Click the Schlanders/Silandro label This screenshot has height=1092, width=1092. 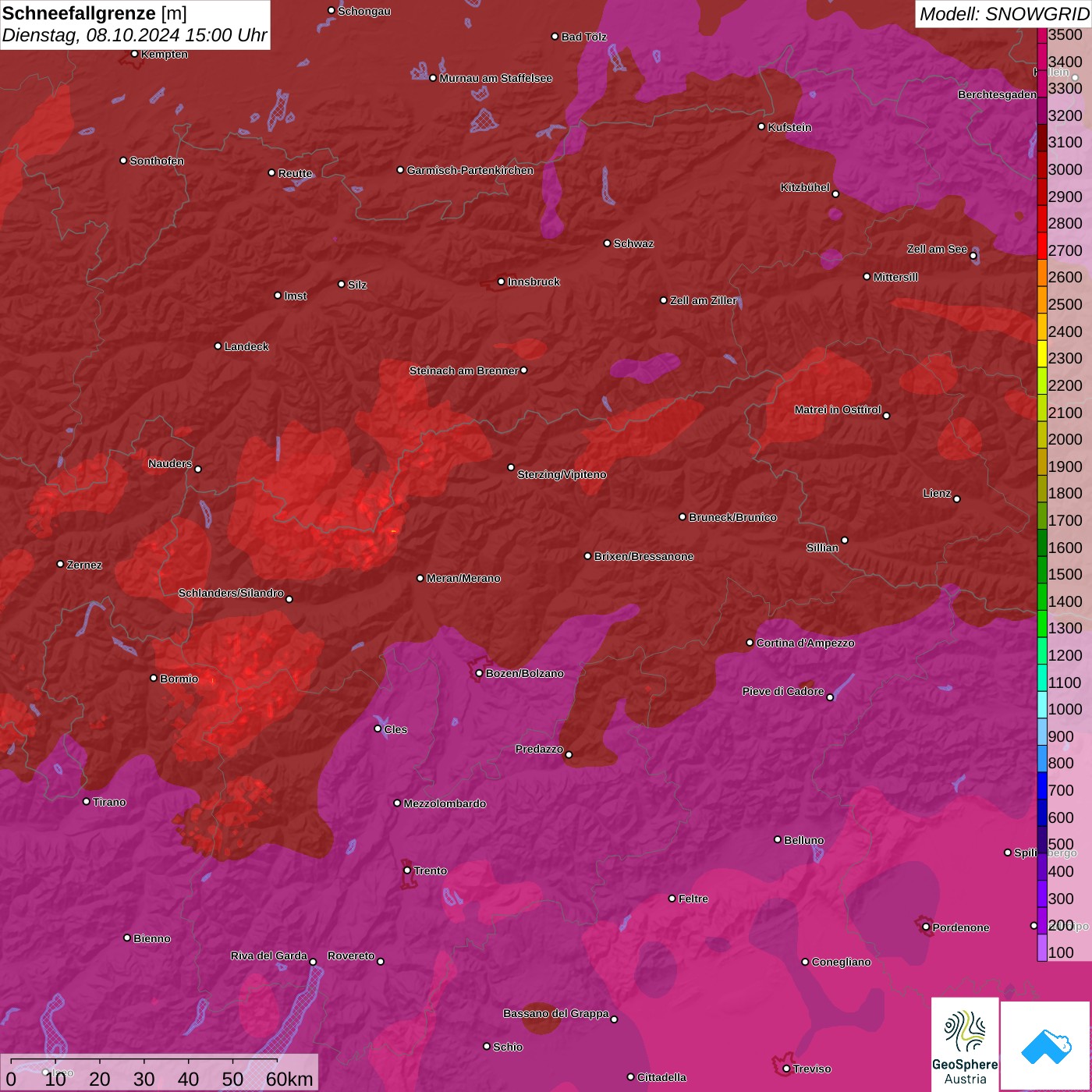(231, 593)
